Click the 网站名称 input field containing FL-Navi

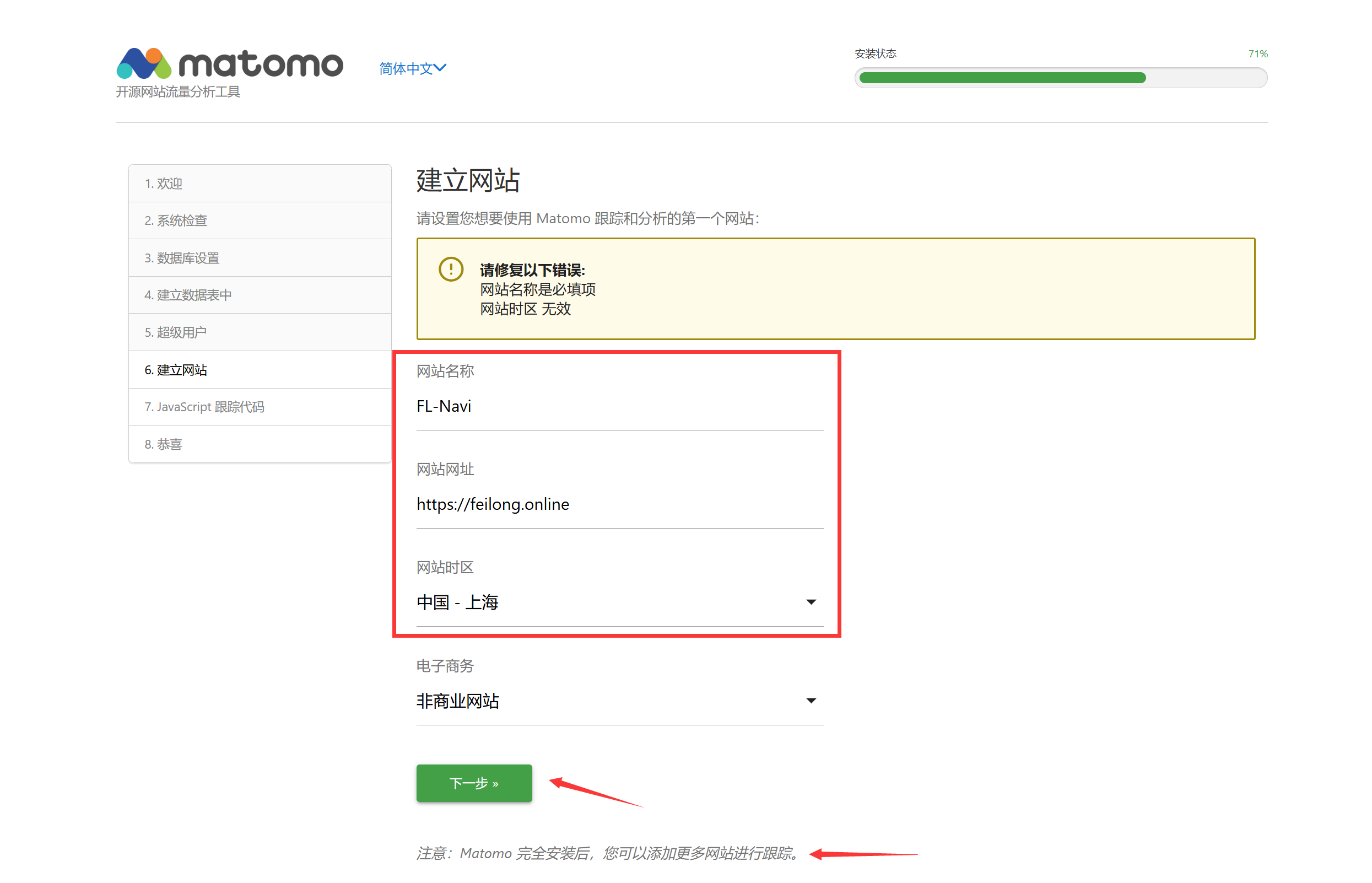[x=619, y=406]
